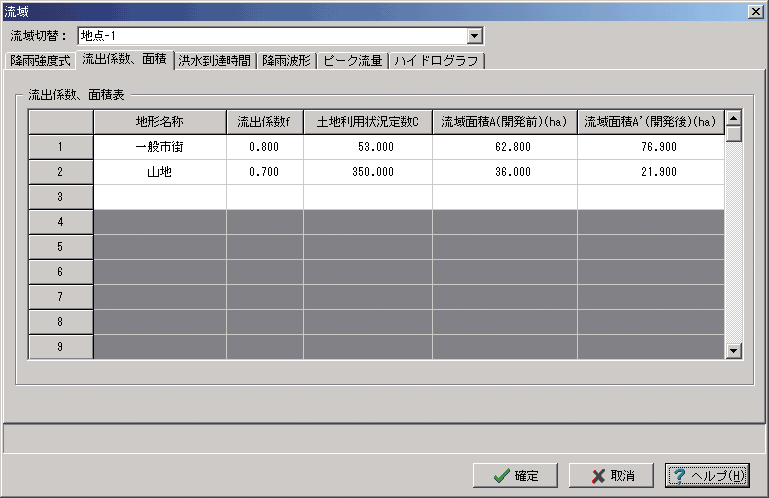
Task: Click the 53.000 land use constant cell
Action: point(368,147)
